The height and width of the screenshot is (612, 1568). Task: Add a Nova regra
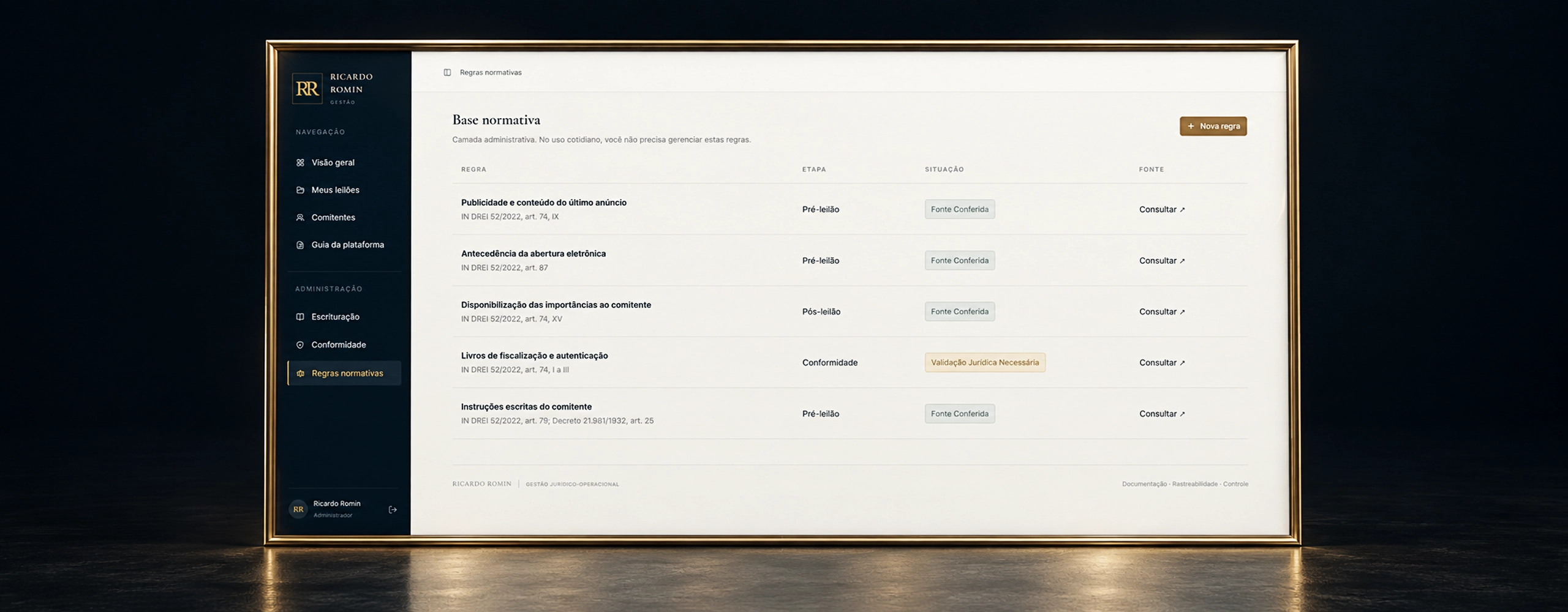[x=1213, y=126]
